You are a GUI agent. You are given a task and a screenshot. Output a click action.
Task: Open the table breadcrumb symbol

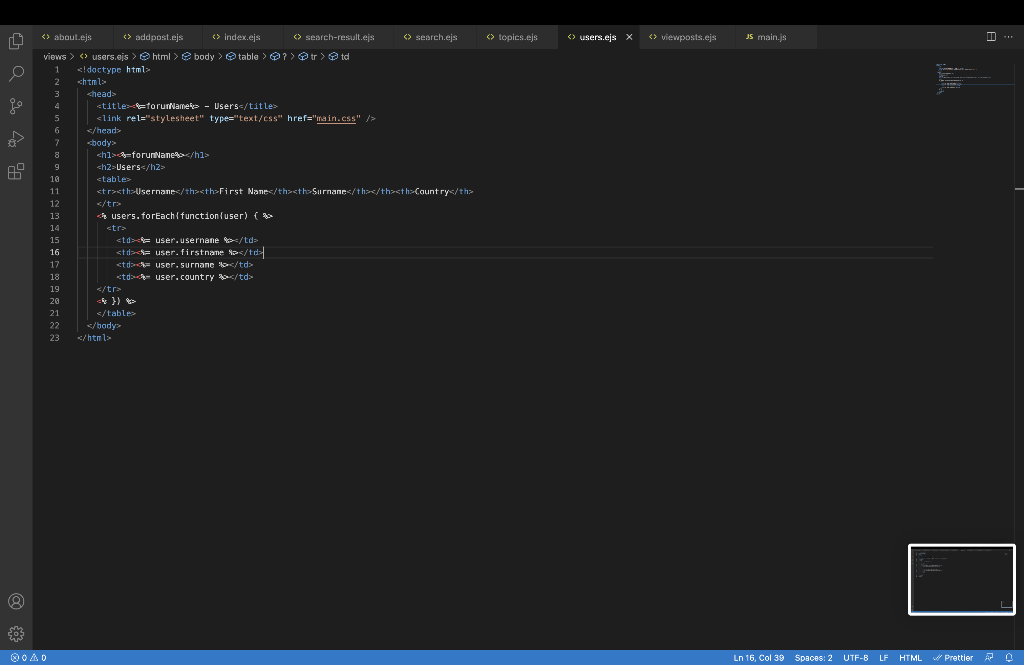[x=242, y=57]
